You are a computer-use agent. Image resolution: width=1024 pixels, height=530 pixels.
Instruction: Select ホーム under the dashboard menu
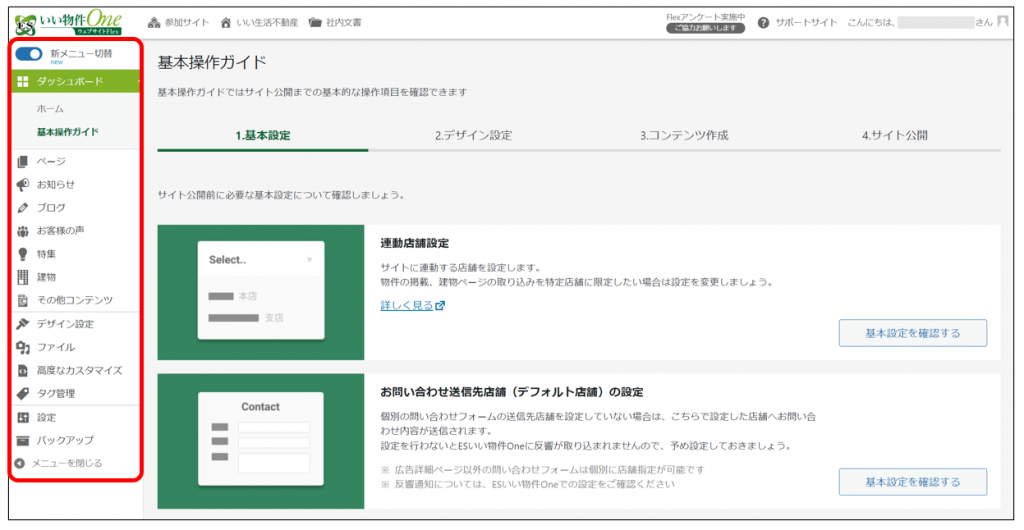50,108
